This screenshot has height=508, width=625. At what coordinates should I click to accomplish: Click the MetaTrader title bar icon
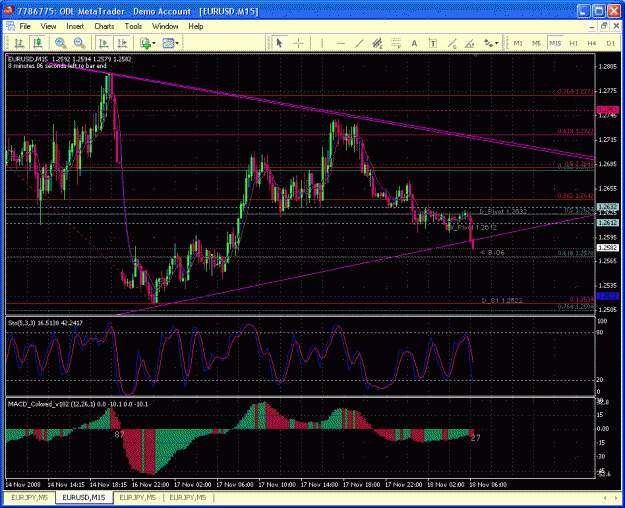[9, 11]
